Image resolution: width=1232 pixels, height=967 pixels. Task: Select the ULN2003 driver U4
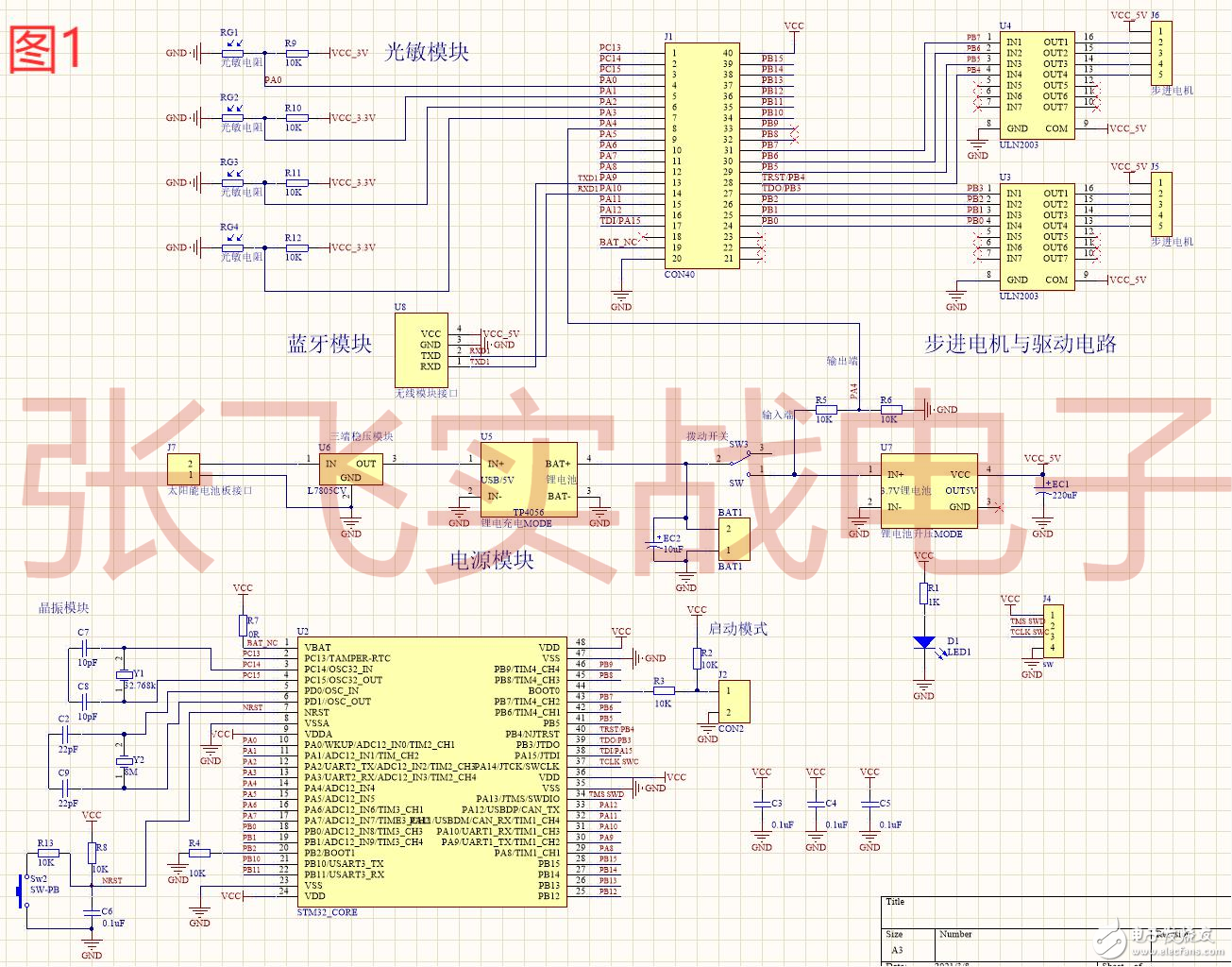(x=1037, y=85)
